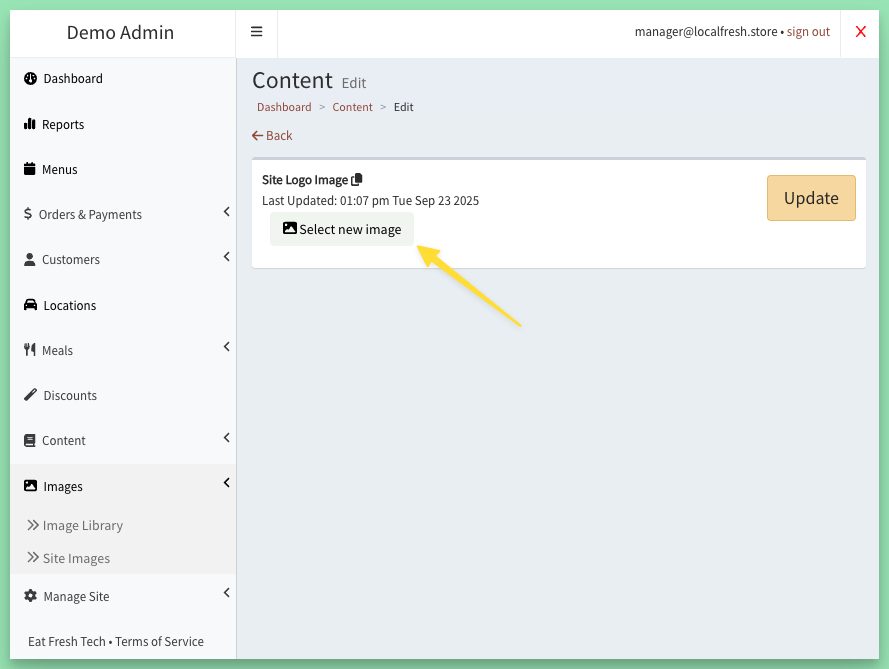Open the Dashboard menu item
Screen dimensions: 889x669
pyautogui.click(x=123, y=79)
